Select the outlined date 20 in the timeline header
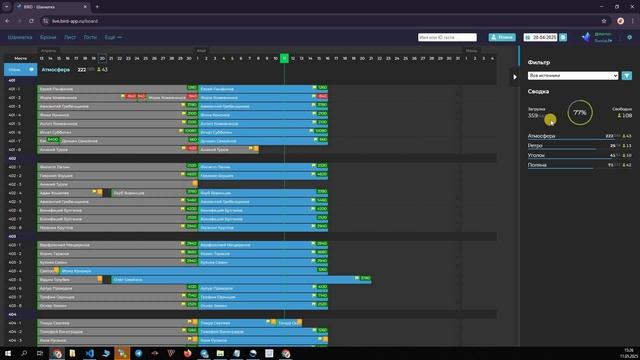Viewport: 640px width, 360px height. 102,58
